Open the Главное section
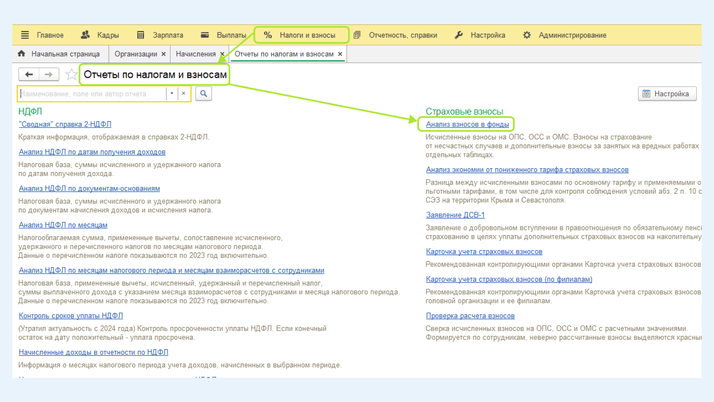Image resolution: width=714 pixels, height=402 pixels. coord(50,35)
